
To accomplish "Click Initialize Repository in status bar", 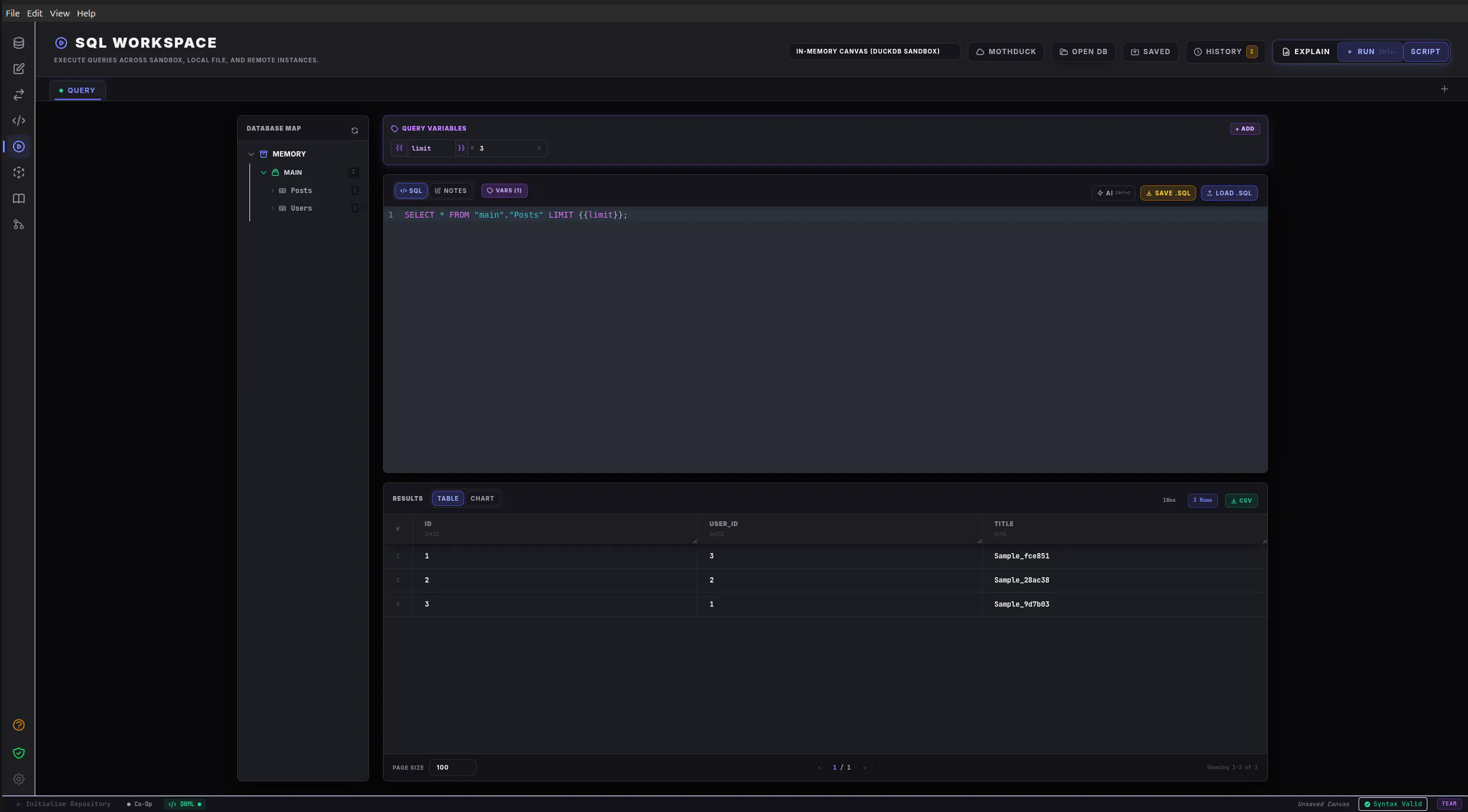I will tap(63, 804).
